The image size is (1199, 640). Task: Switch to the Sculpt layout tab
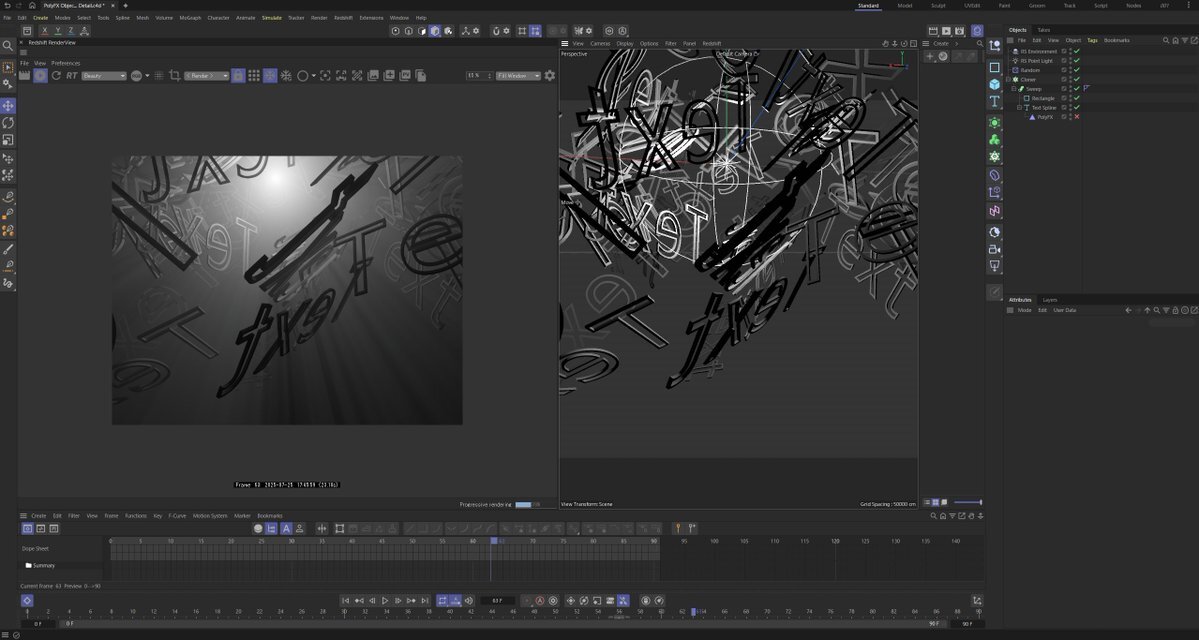(937, 5)
